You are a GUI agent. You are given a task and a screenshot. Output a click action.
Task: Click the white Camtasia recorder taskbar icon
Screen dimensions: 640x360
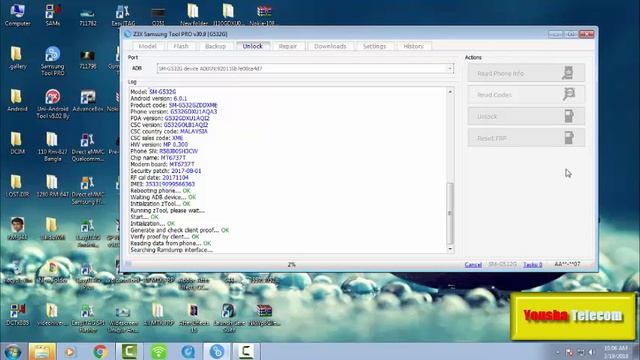point(246,351)
